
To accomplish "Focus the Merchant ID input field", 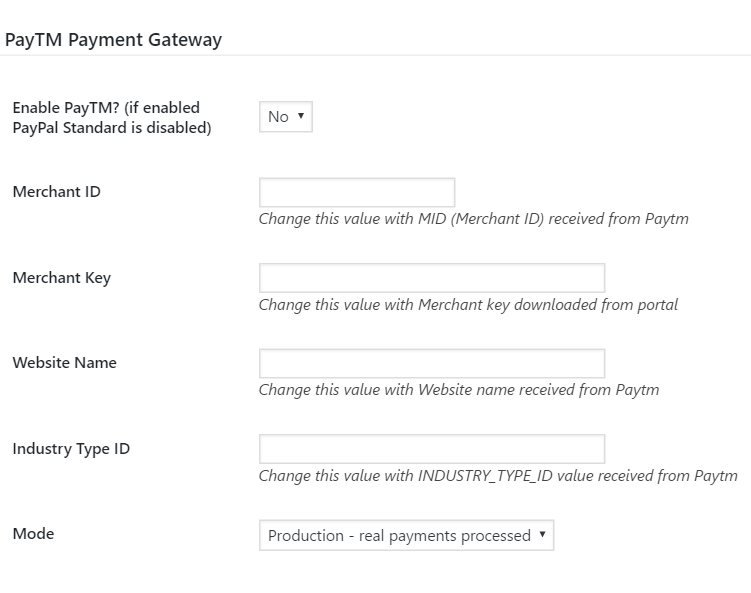I will [357, 192].
